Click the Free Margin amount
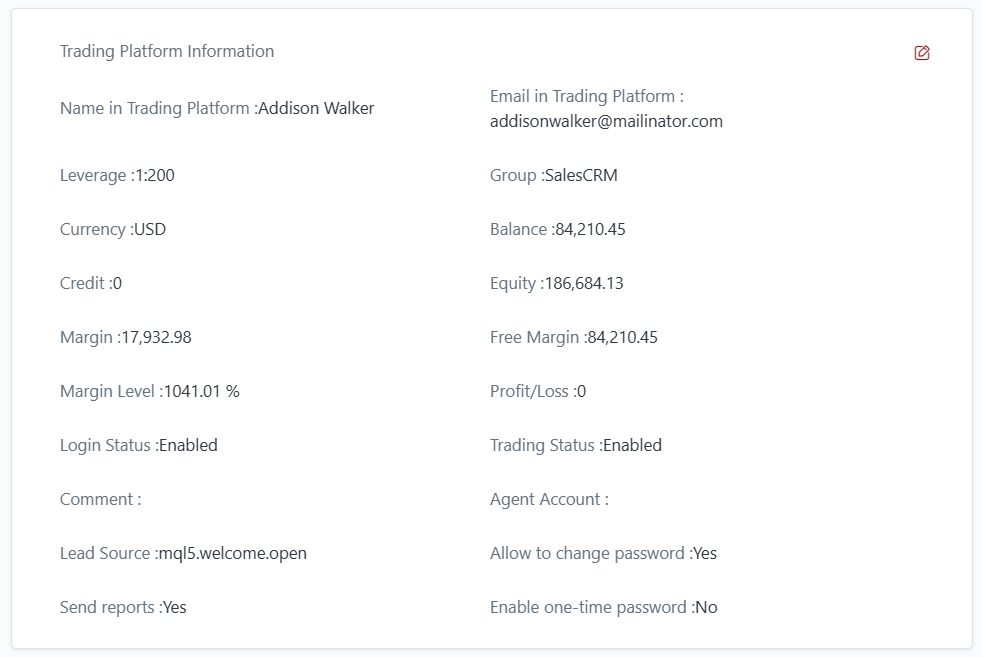This screenshot has width=982, height=657. (x=622, y=337)
